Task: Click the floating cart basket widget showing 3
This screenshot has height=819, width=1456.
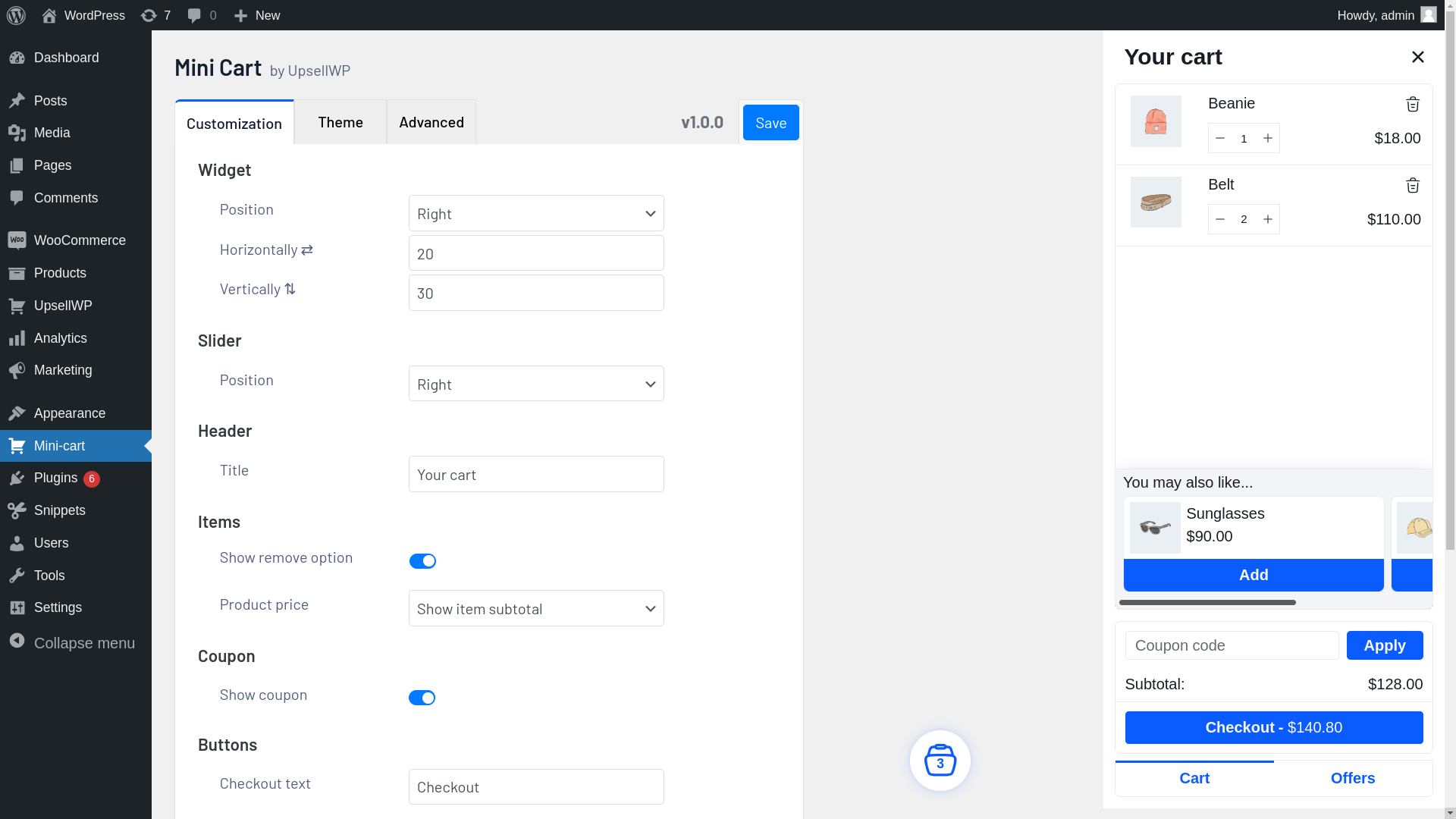Action: 940,761
